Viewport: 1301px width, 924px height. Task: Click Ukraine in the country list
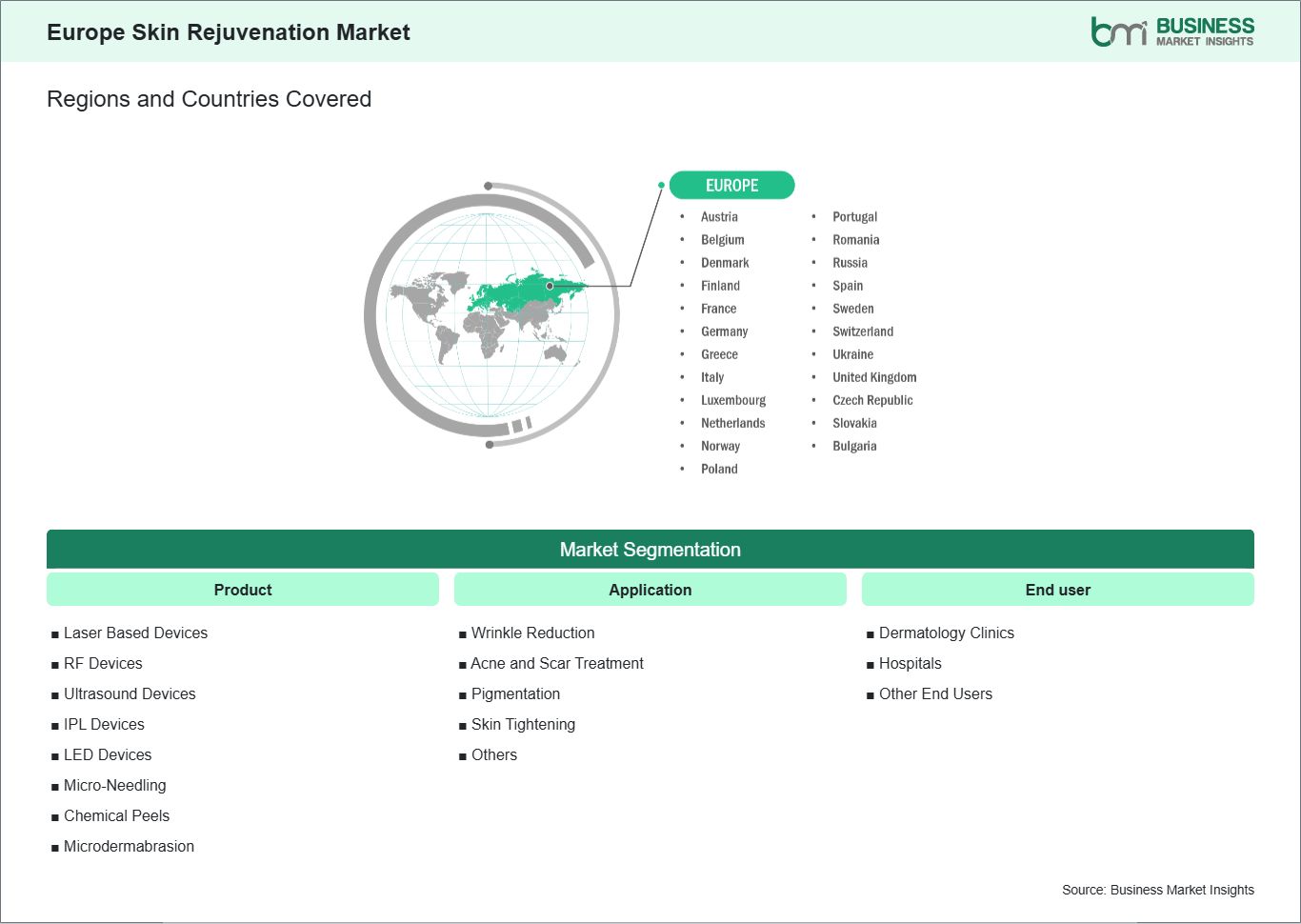pyautogui.click(x=853, y=354)
